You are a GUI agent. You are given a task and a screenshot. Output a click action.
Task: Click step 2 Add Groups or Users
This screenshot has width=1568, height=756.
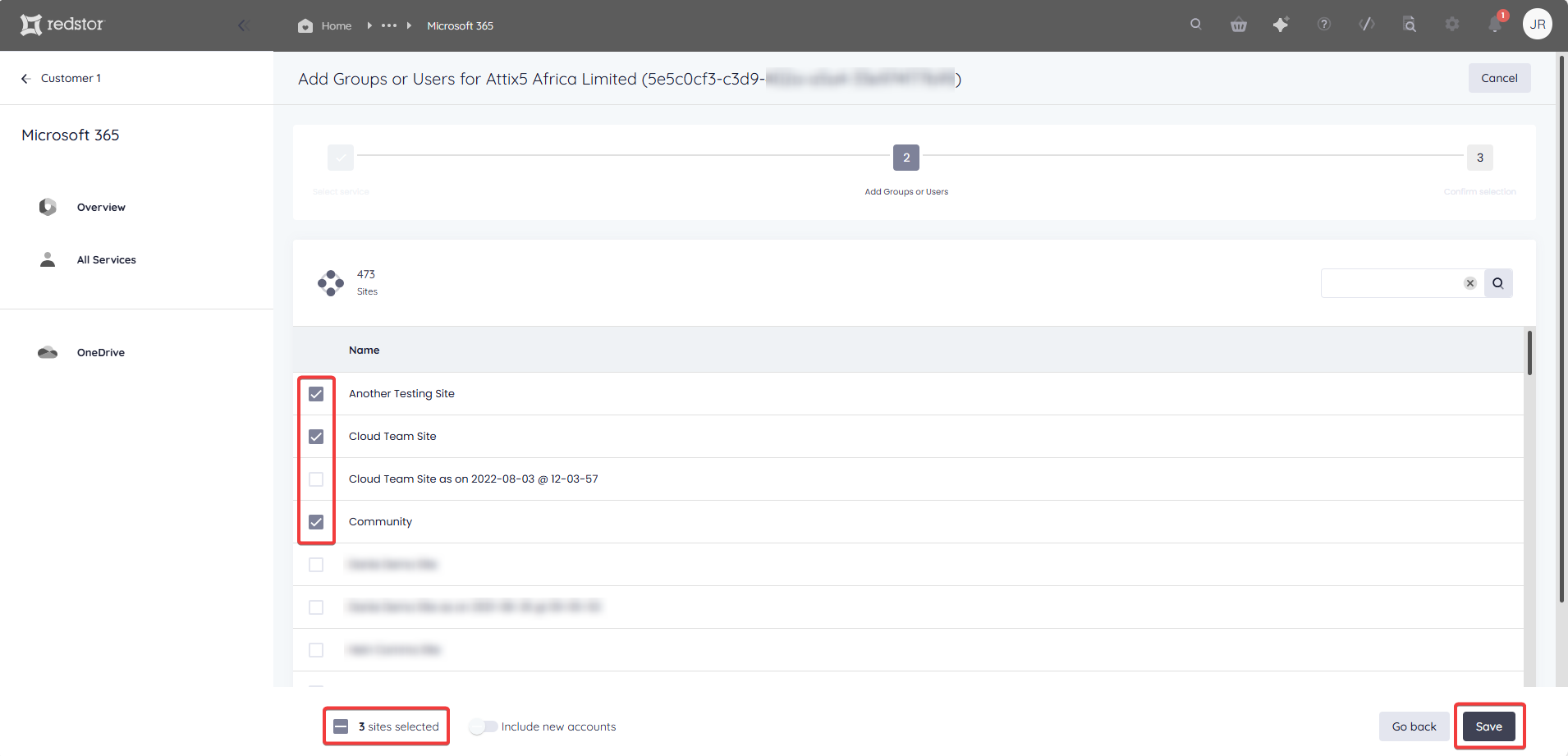(906, 158)
